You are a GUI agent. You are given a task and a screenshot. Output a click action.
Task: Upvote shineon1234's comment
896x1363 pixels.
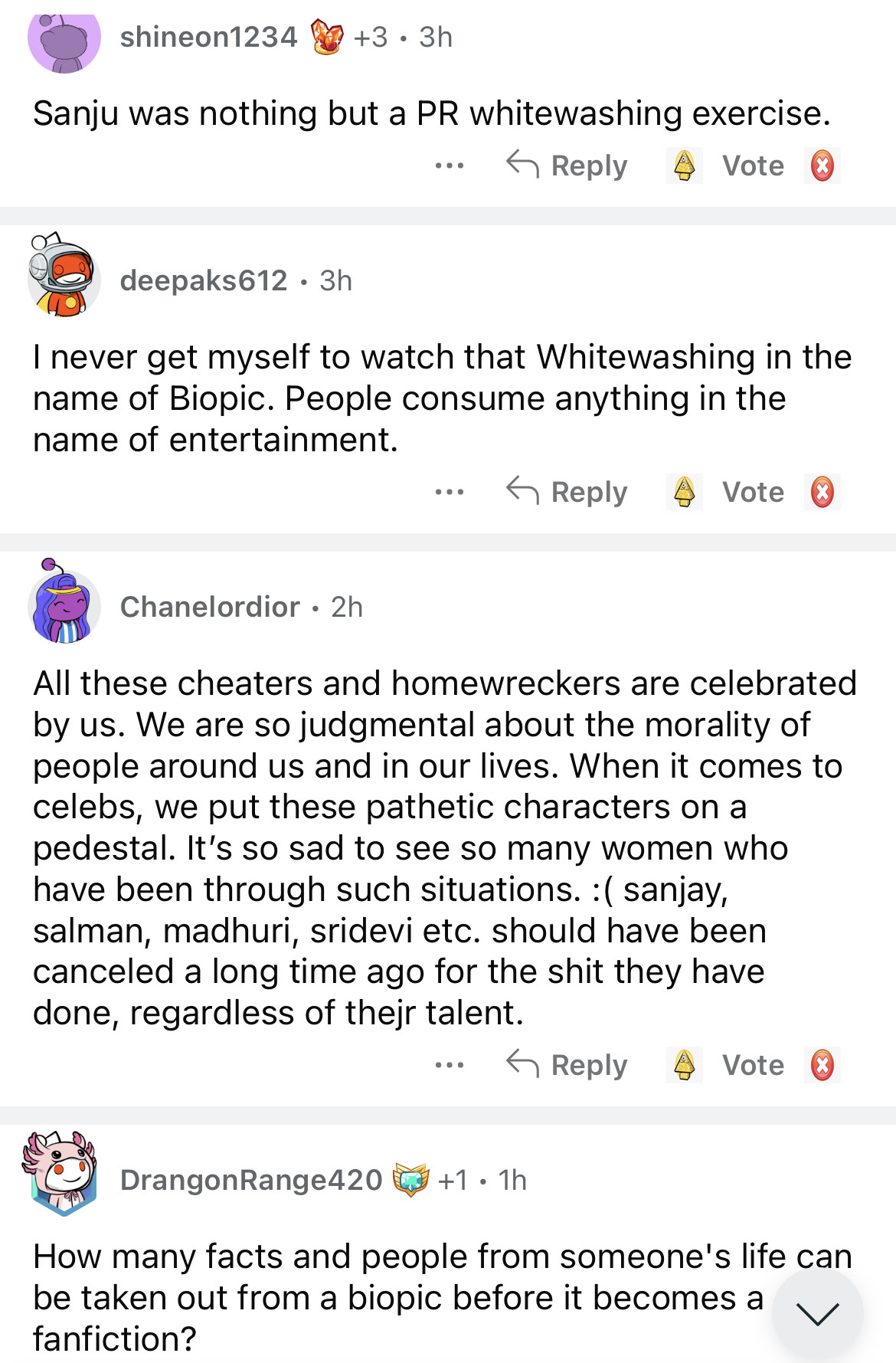point(685,165)
